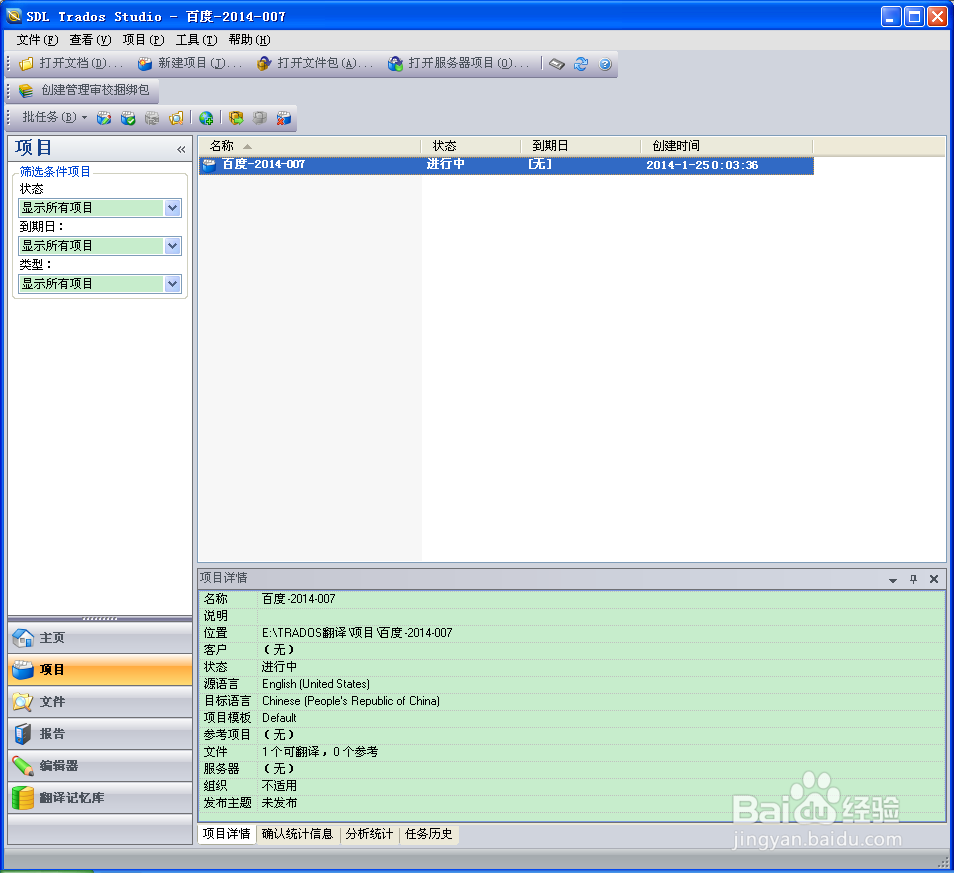Switch to 任务历史 tab
This screenshot has height=873, width=954.
pos(429,834)
